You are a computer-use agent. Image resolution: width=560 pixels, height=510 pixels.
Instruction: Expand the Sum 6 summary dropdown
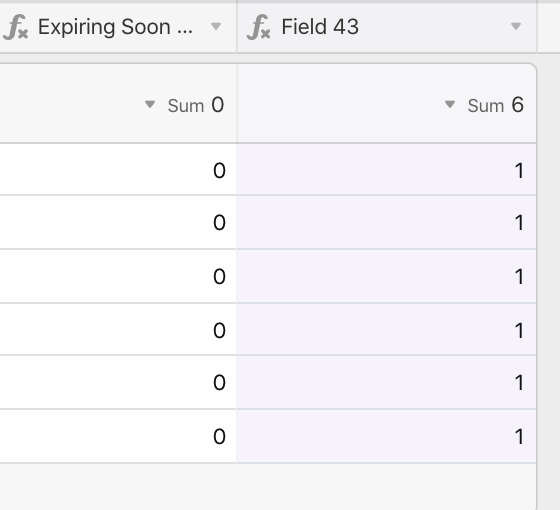450,104
